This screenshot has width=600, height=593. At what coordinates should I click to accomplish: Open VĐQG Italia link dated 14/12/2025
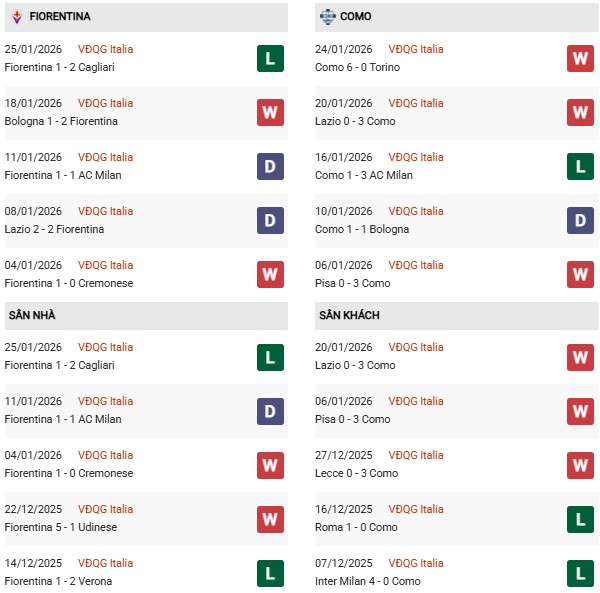click(x=105, y=563)
